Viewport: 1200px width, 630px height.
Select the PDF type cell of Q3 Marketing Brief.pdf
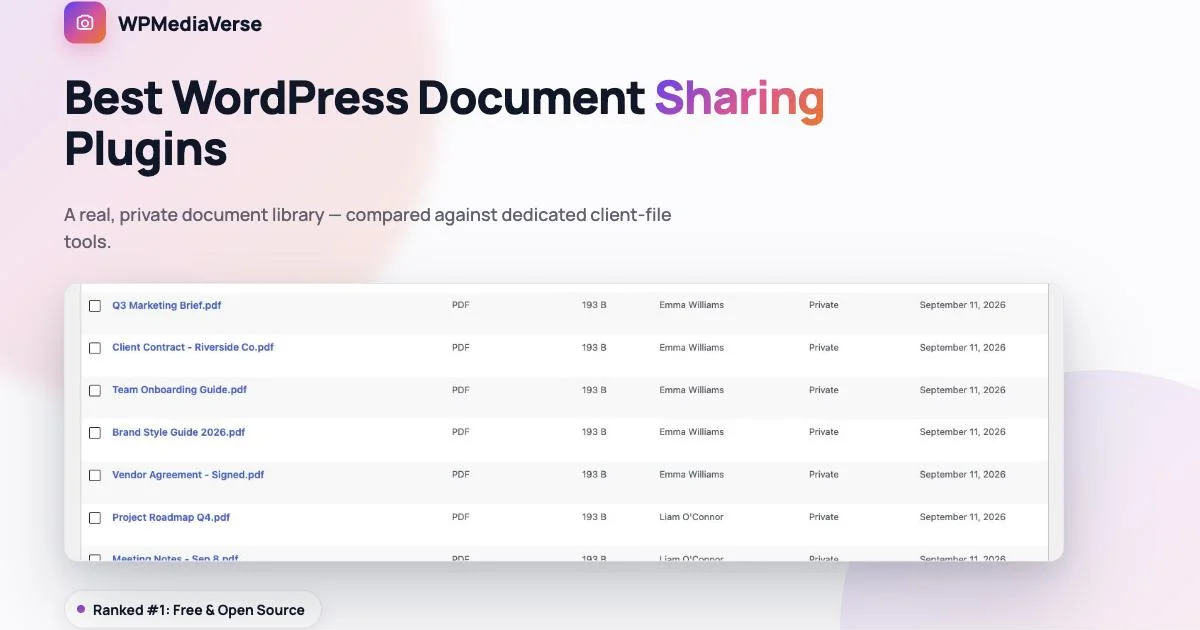[461, 305]
